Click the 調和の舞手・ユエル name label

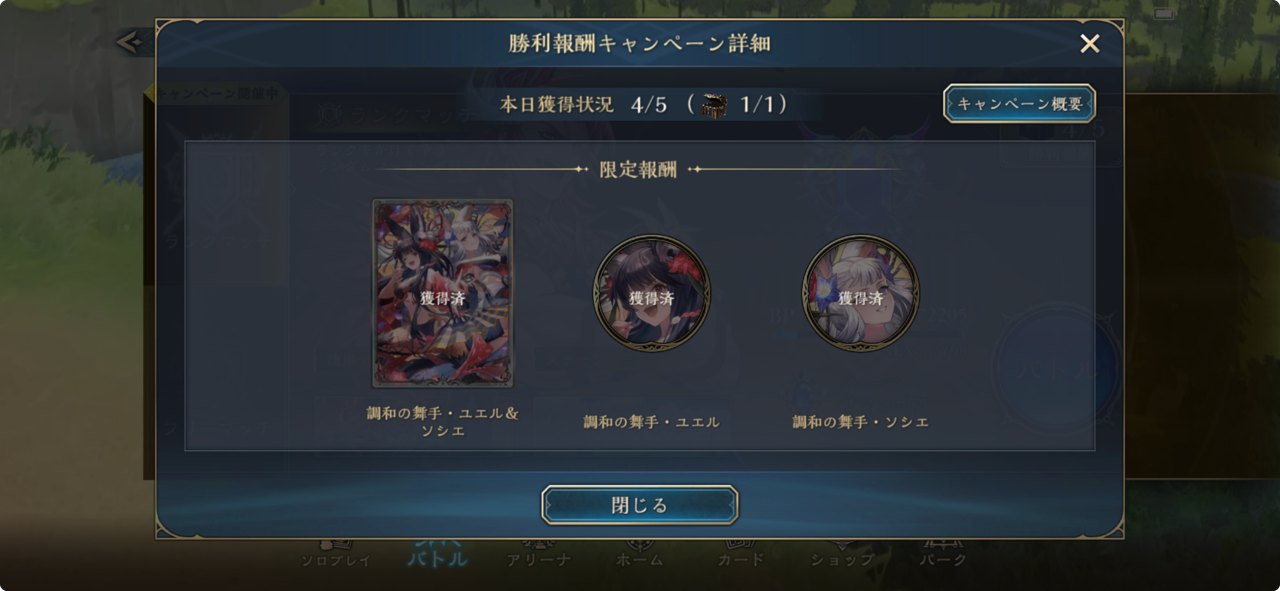pos(652,422)
